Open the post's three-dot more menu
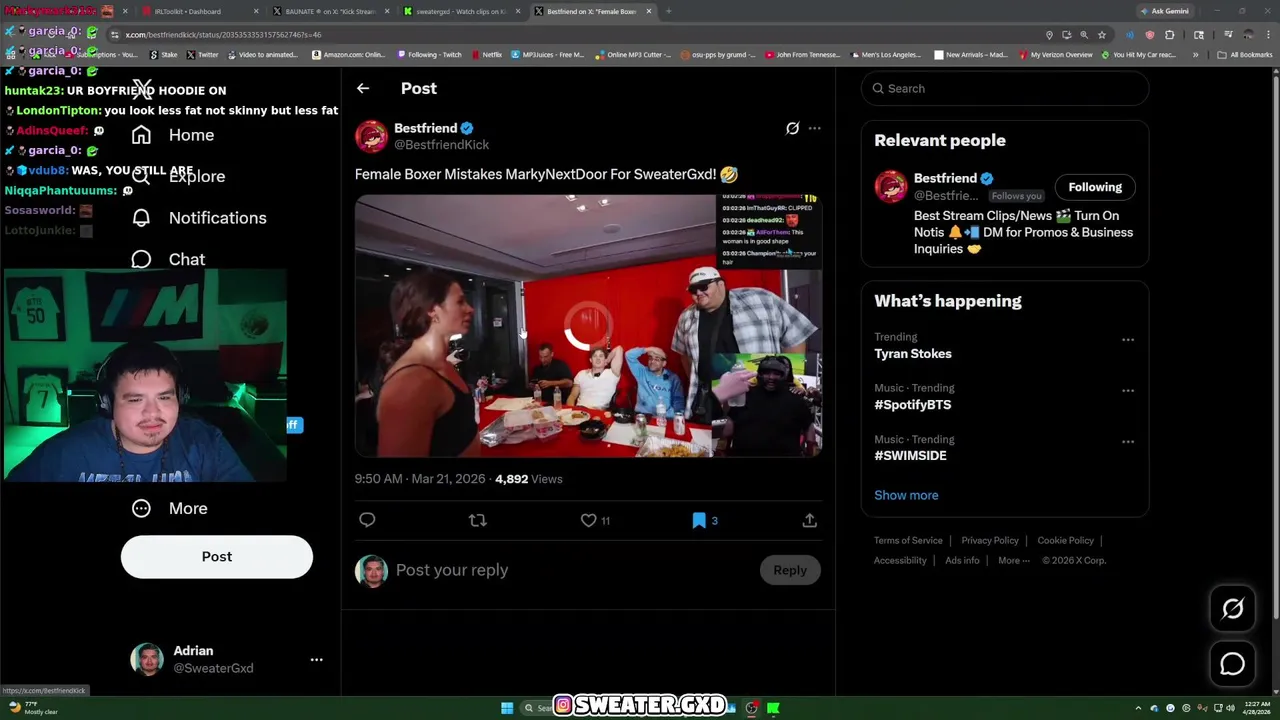Image resolution: width=1280 pixels, height=720 pixels. tap(814, 128)
